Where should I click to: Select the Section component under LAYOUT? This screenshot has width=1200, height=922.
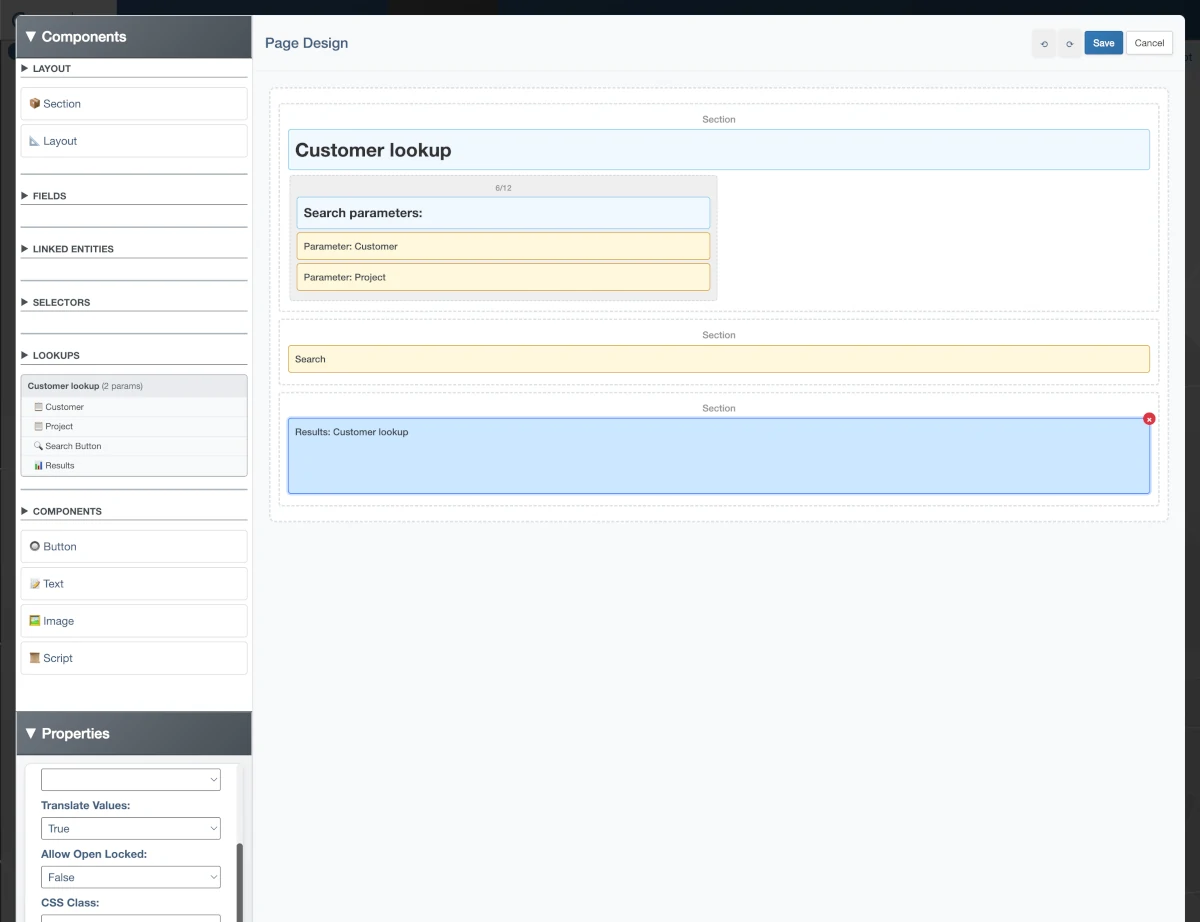(61, 103)
